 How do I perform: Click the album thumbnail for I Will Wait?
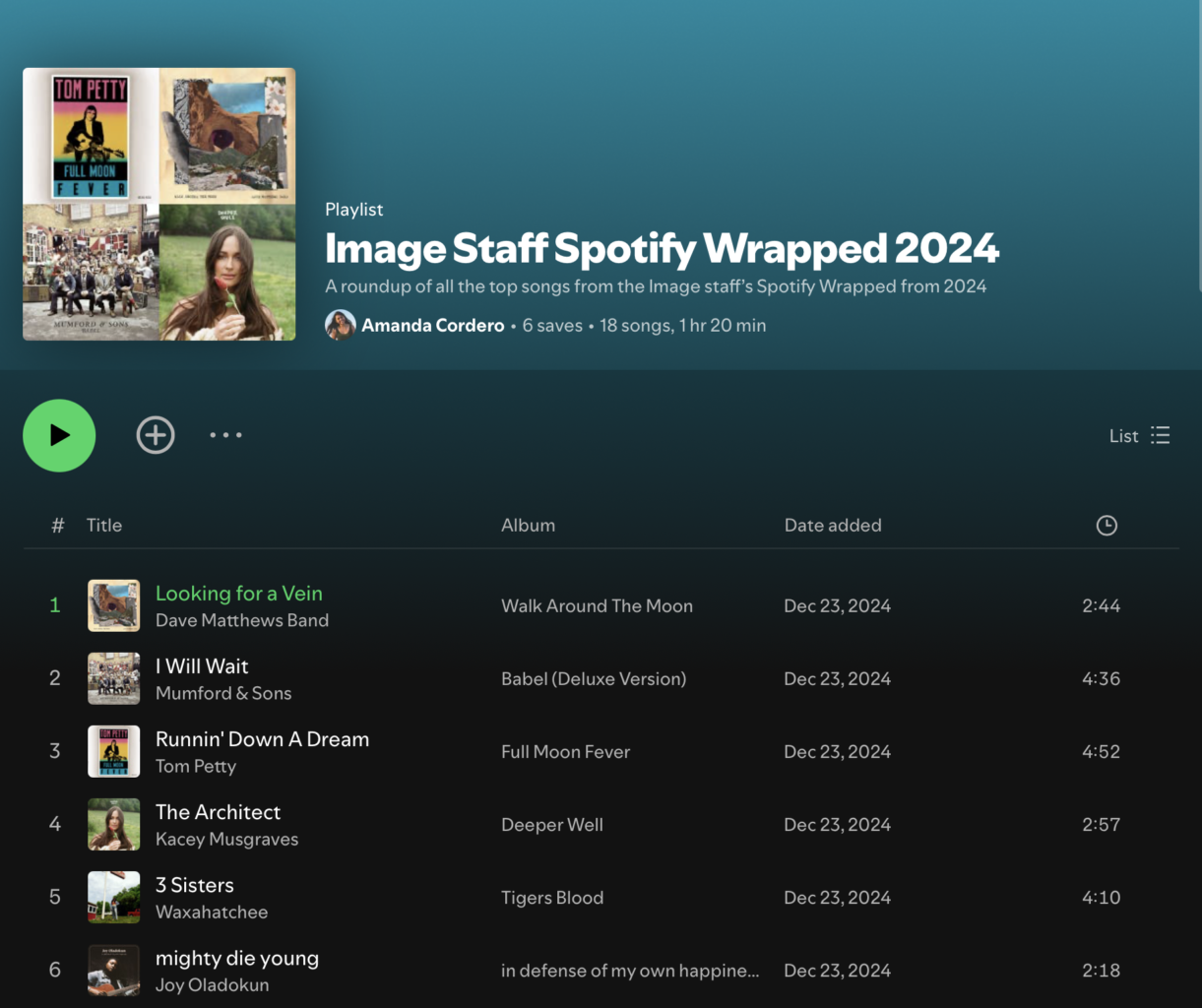113,678
